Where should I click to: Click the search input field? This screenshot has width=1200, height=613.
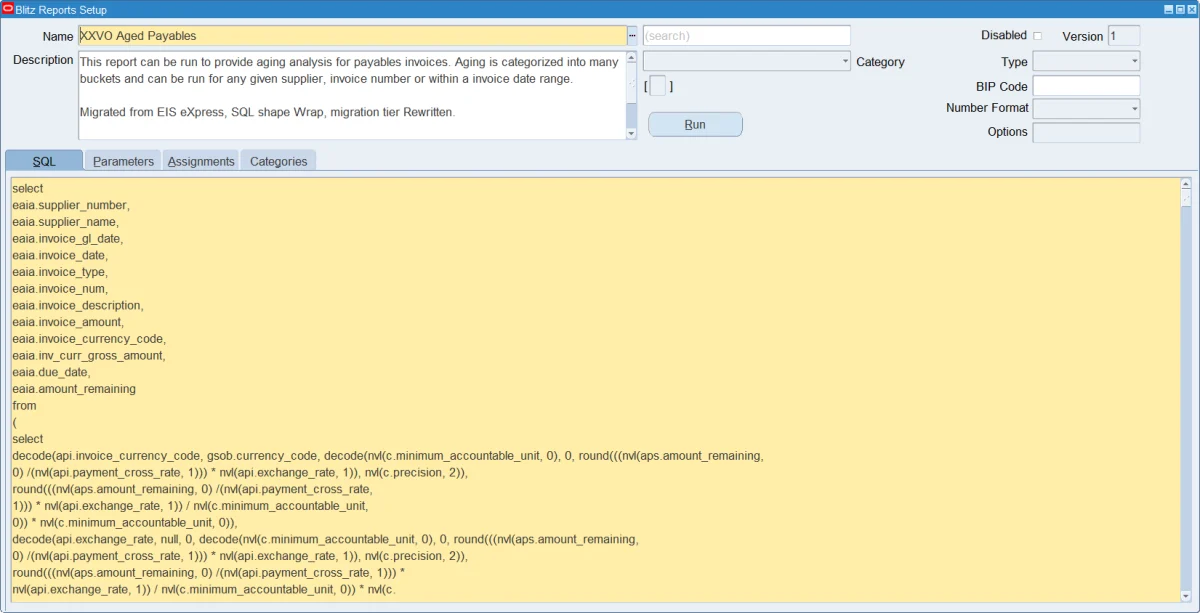pyautogui.click(x=746, y=36)
